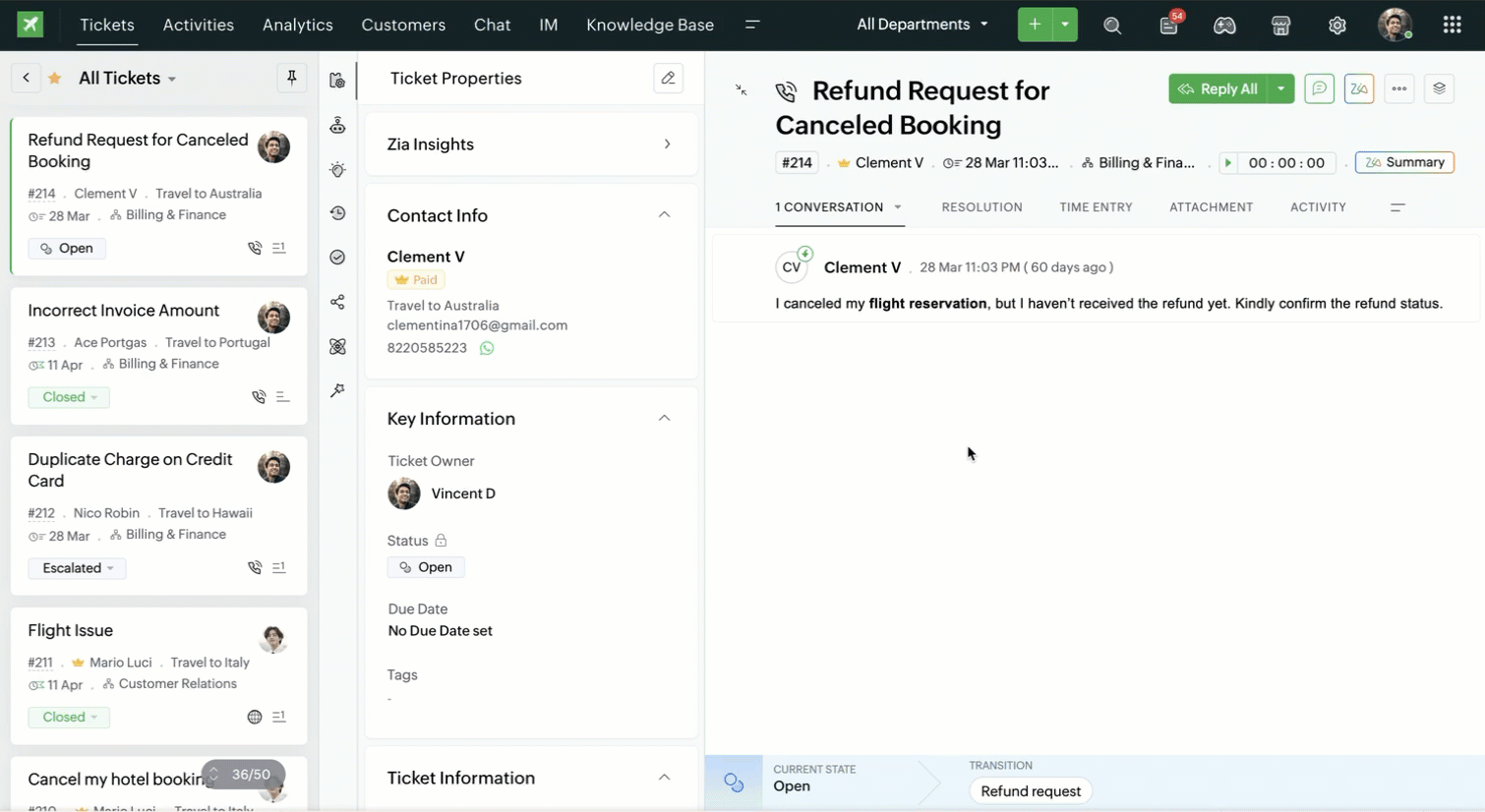Open the Duplicate Charge on Credit Card ticket
Image resolution: width=1485 pixels, height=812 pixels.
[130, 470]
